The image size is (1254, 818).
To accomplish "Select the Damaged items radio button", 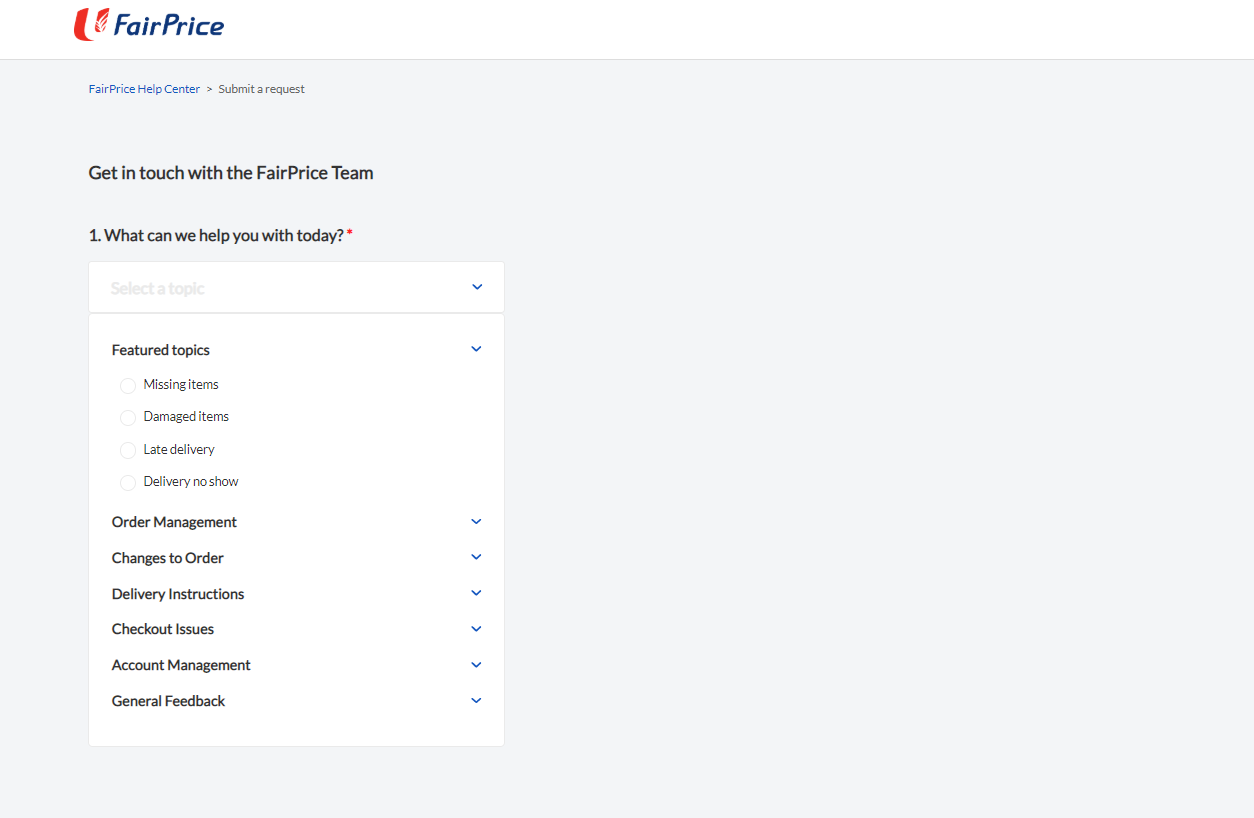I will pyautogui.click(x=128, y=418).
